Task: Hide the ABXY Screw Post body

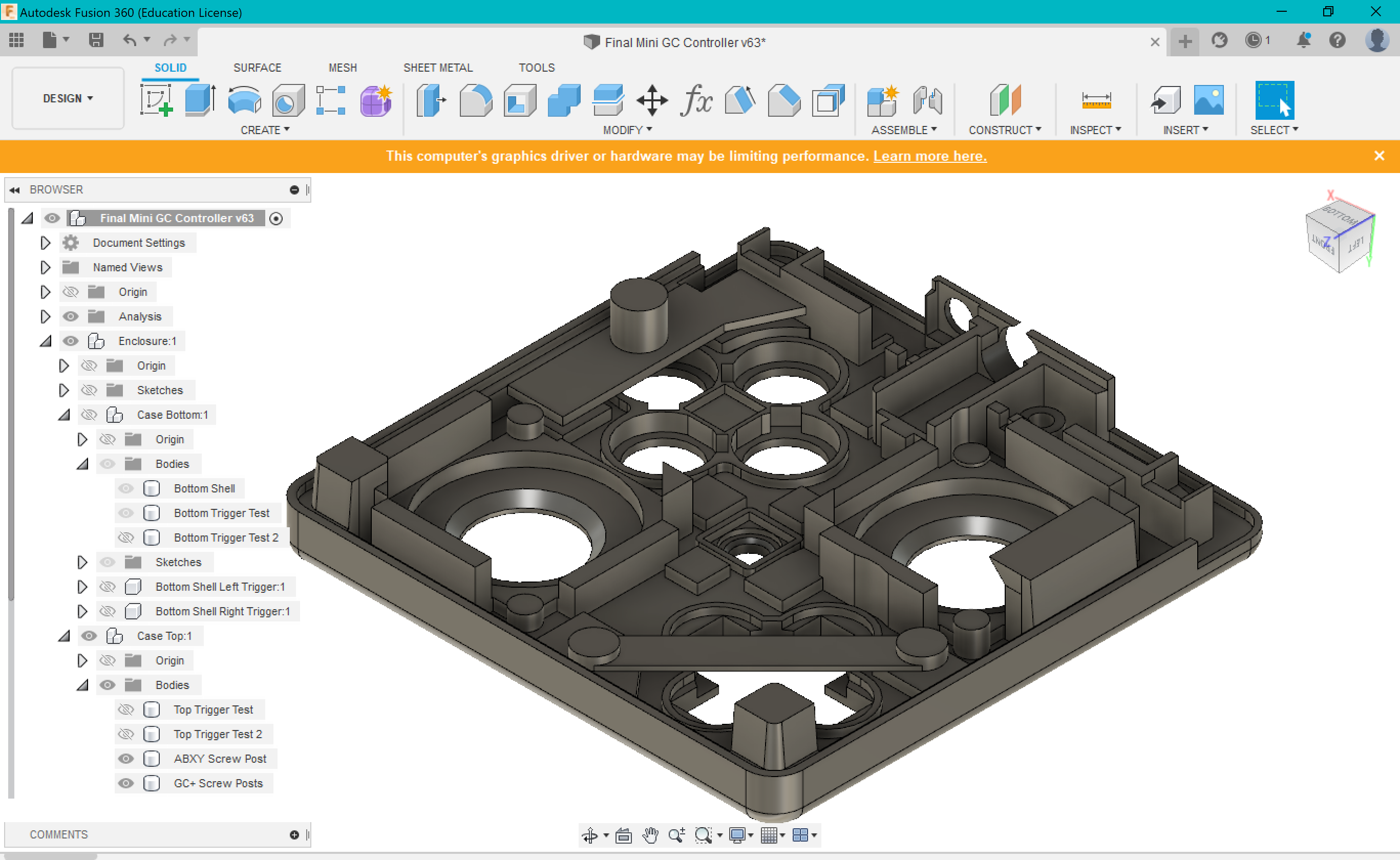Action: click(x=126, y=758)
